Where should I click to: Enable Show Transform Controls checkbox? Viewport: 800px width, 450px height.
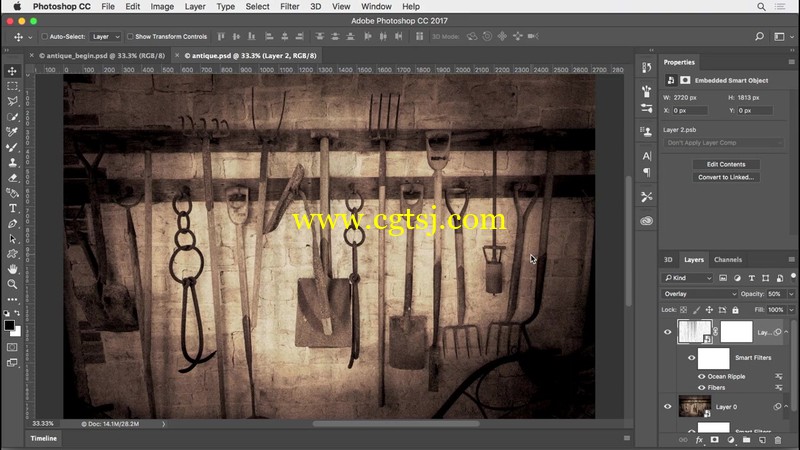coord(130,36)
